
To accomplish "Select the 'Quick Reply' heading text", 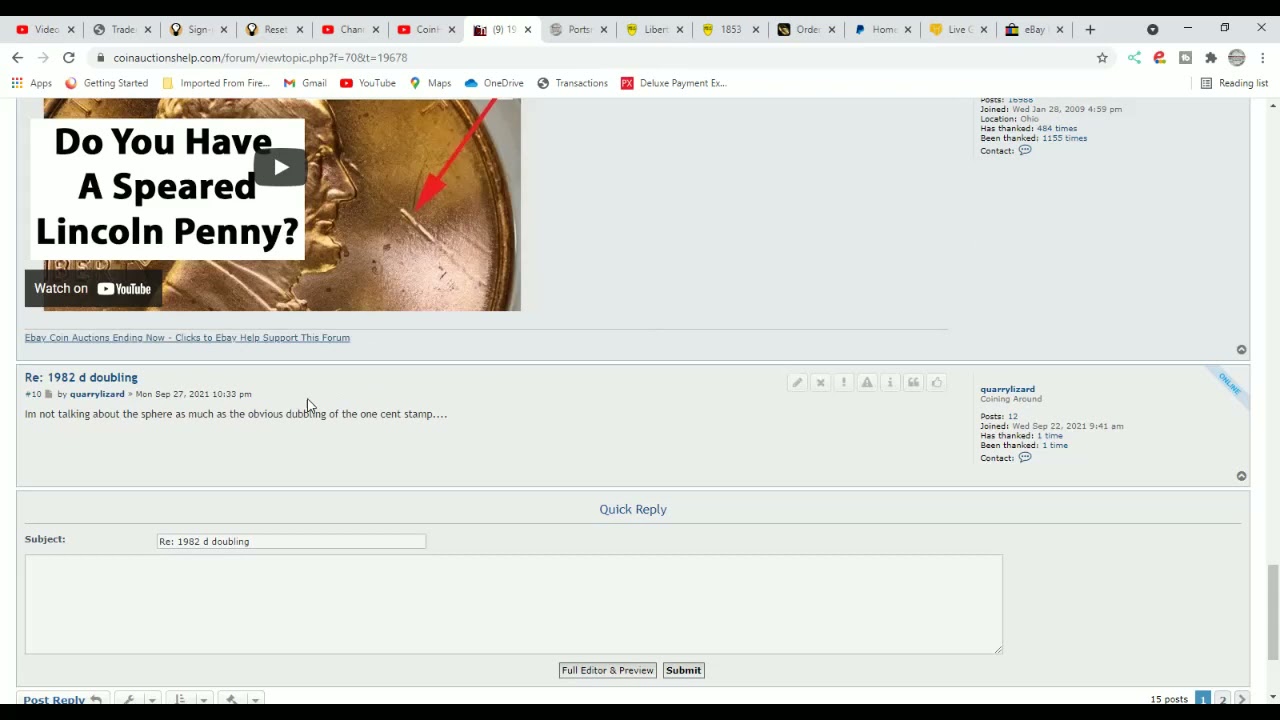I will pyautogui.click(x=633, y=509).
